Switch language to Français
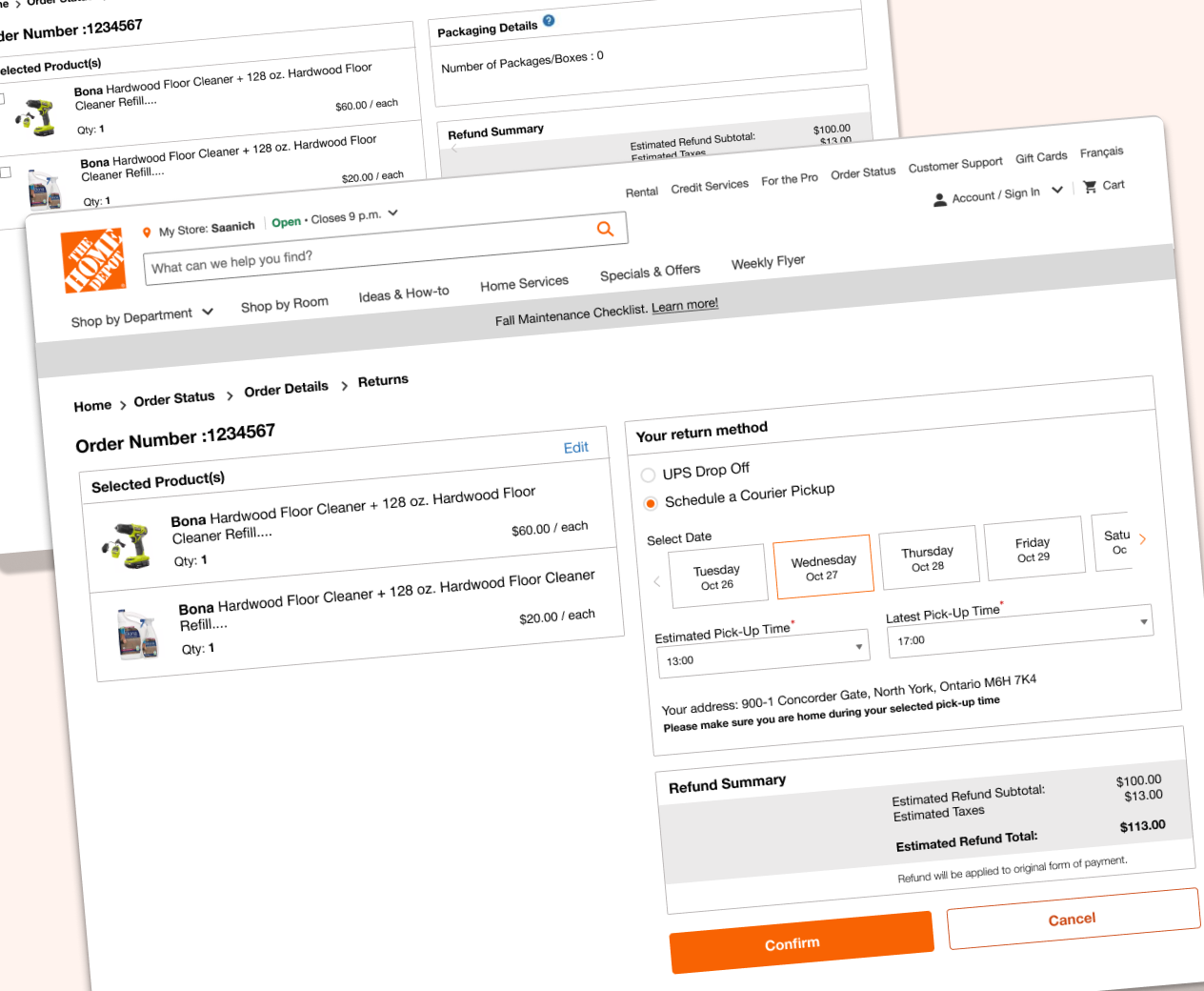This screenshot has width=1204, height=991. [1101, 152]
